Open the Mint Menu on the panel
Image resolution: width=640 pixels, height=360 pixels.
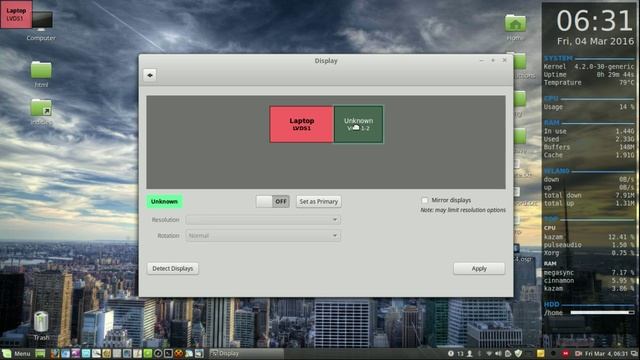pos(16,353)
